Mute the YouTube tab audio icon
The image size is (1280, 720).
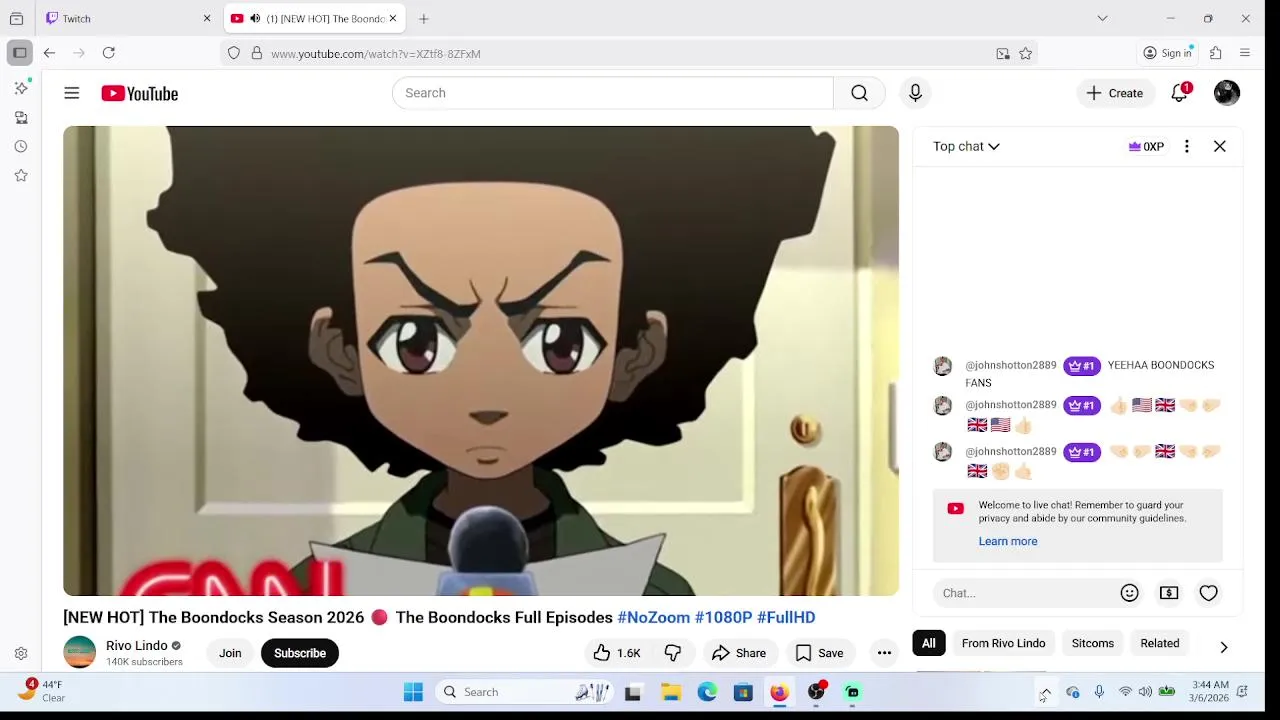click(255, 19)
